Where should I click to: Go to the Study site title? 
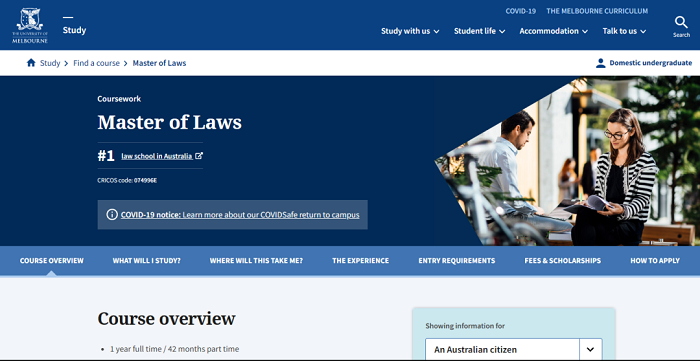pos(74,30)
